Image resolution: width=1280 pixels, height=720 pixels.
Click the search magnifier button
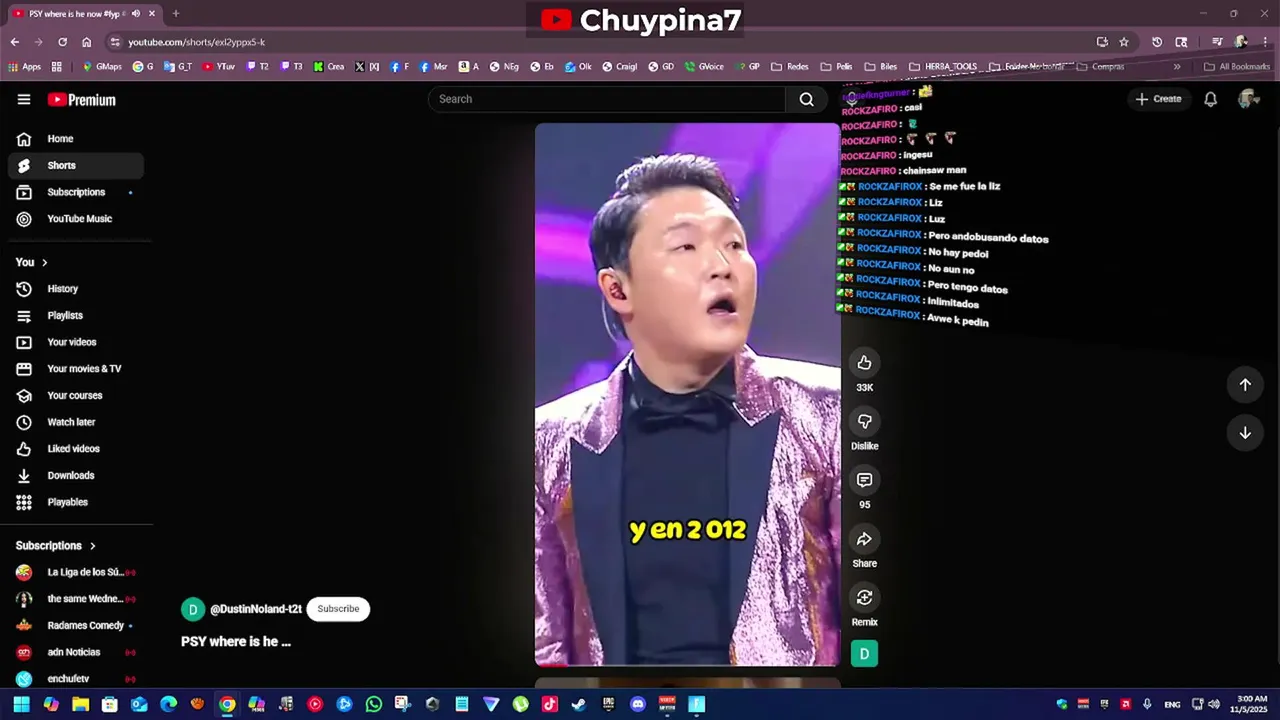point(806,99)
